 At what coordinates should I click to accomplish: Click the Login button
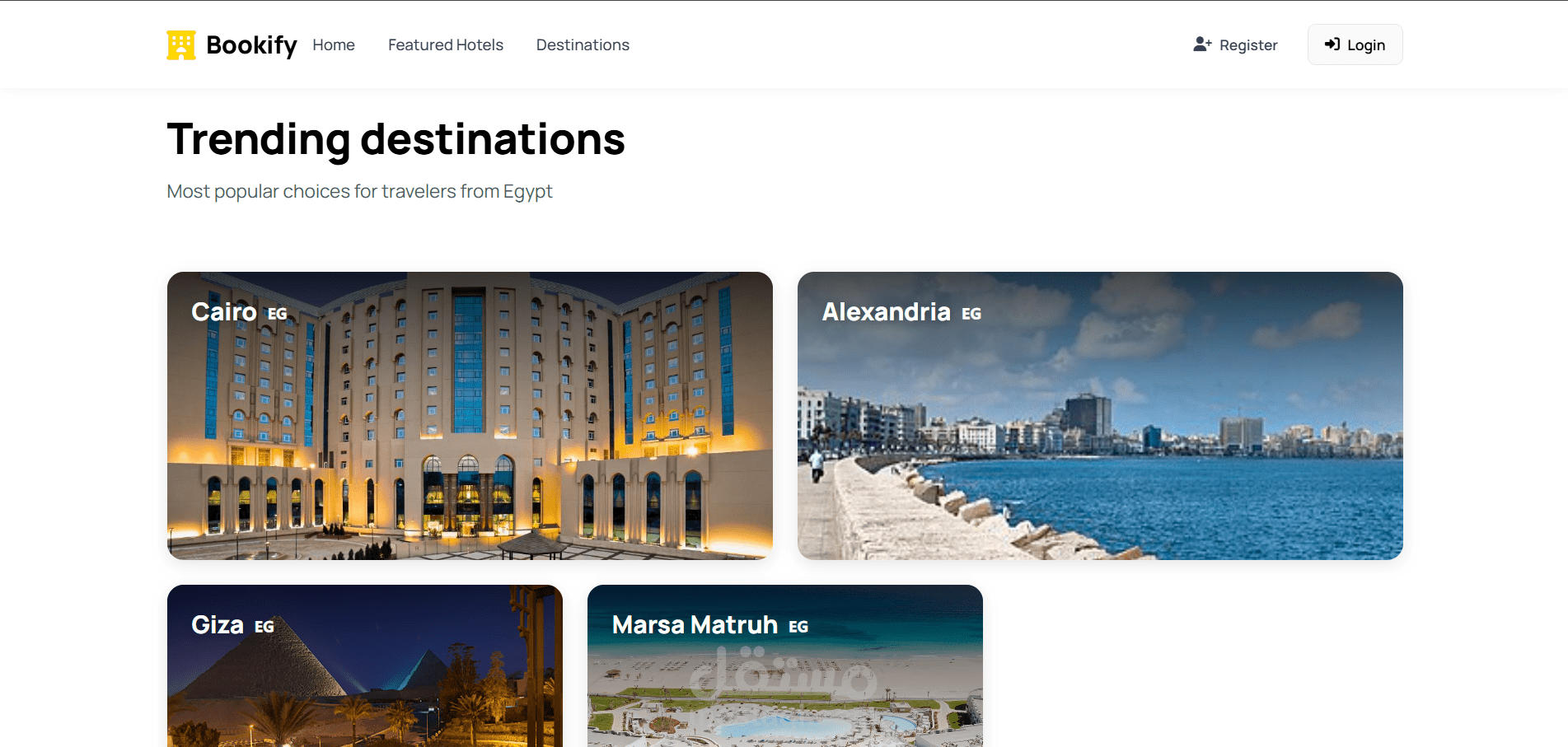pos(1355,44)
